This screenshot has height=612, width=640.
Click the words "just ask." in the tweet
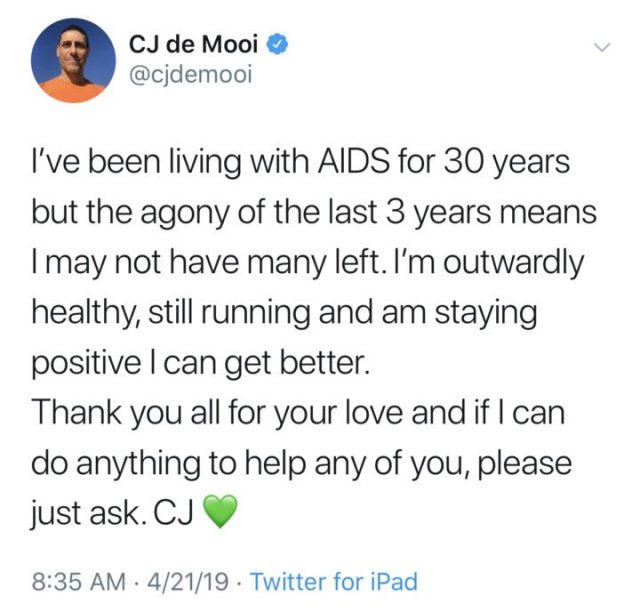tap(92, 513)
